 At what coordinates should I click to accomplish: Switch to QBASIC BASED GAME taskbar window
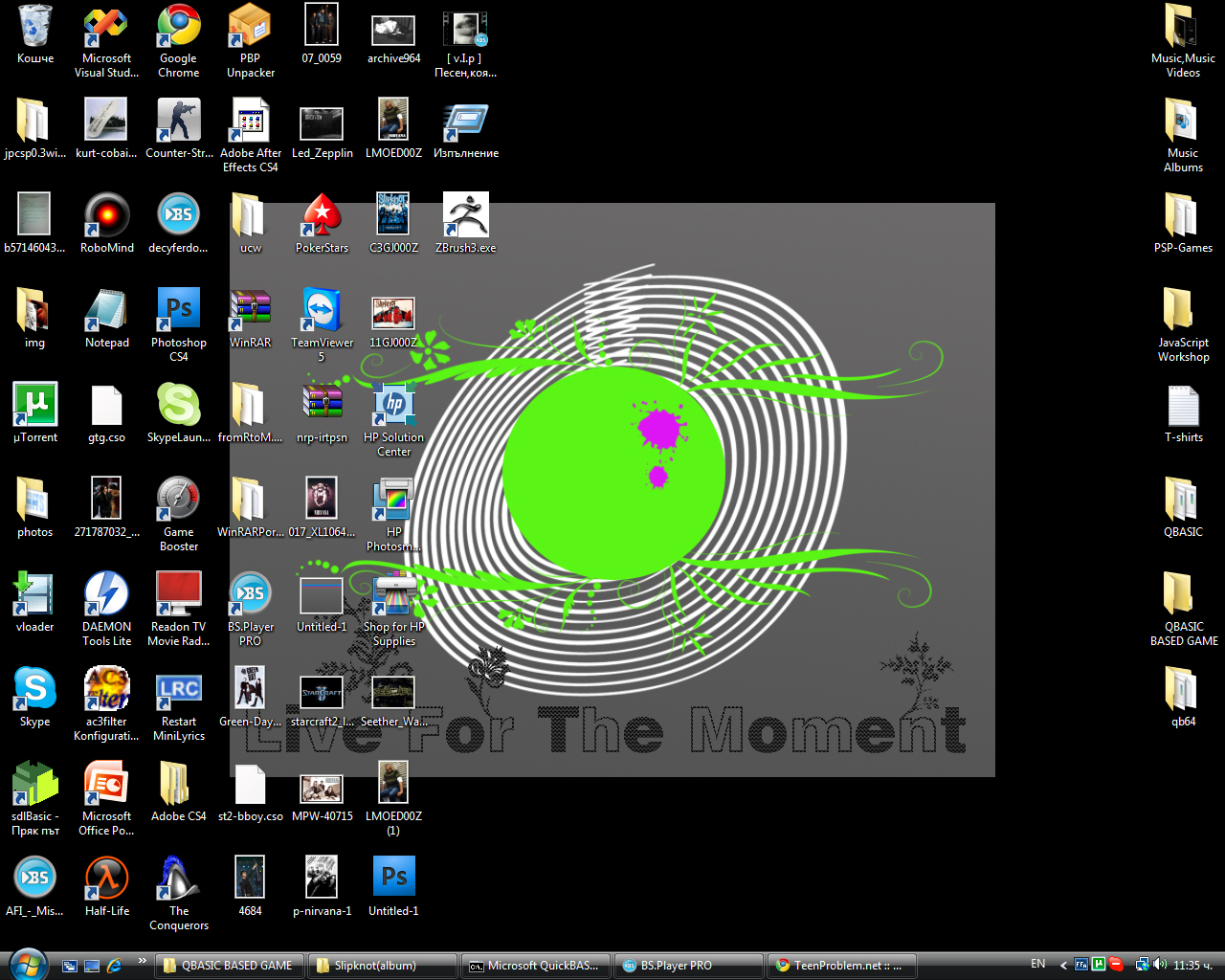[x=230, y=966]
